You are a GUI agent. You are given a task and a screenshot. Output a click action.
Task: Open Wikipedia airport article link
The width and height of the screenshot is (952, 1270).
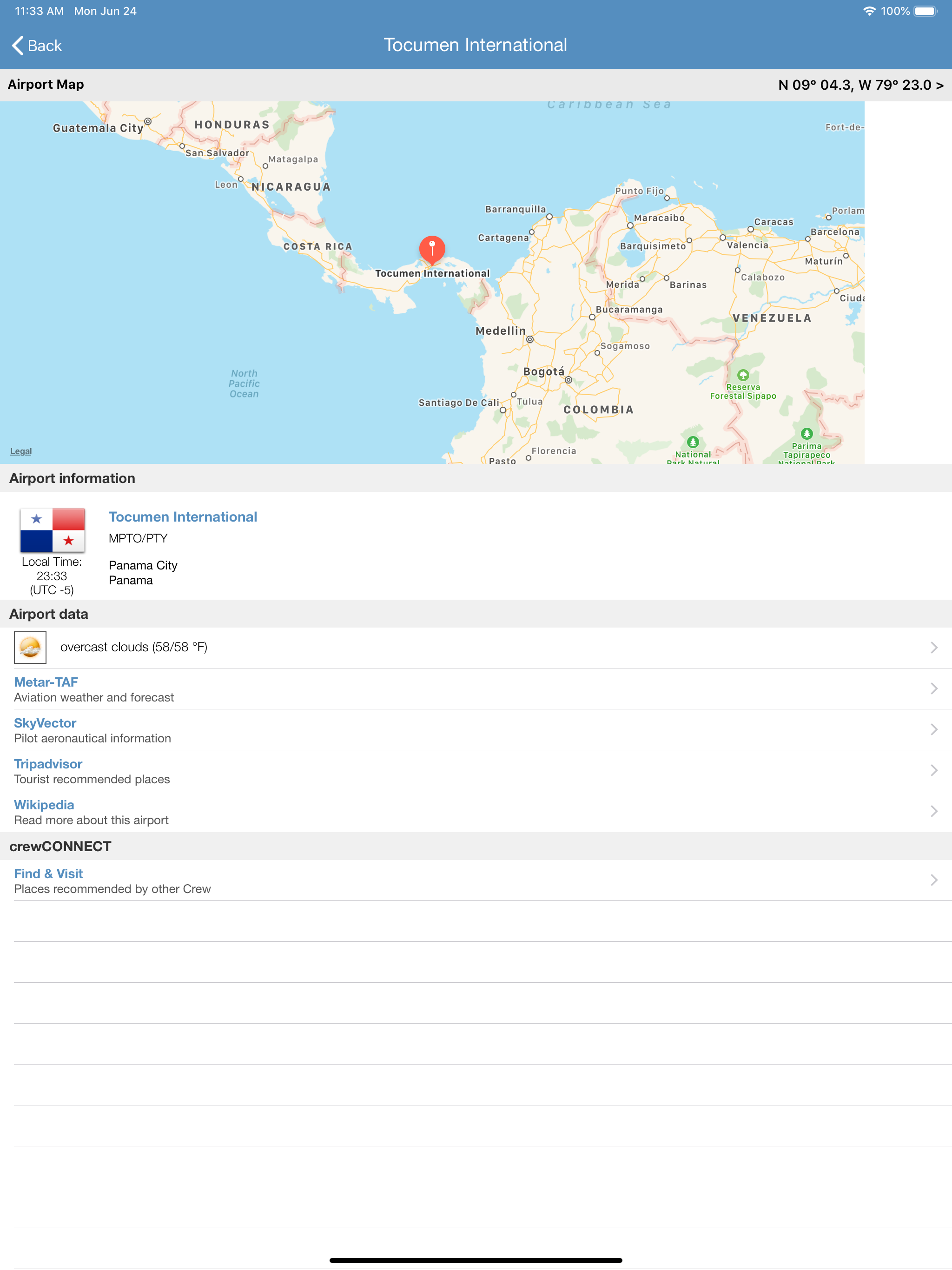coord(44,804)
